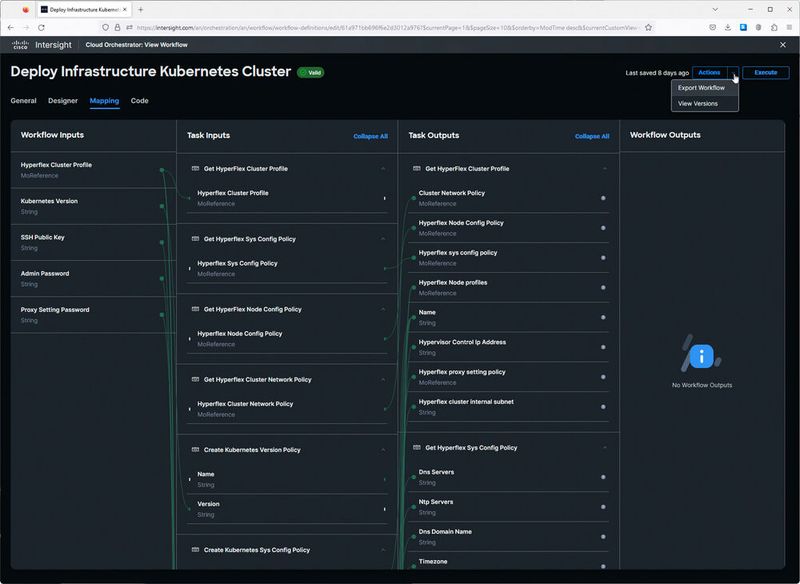Choose Export Workflow from Actions menu

pyautogui.click(x=705, y=88)
